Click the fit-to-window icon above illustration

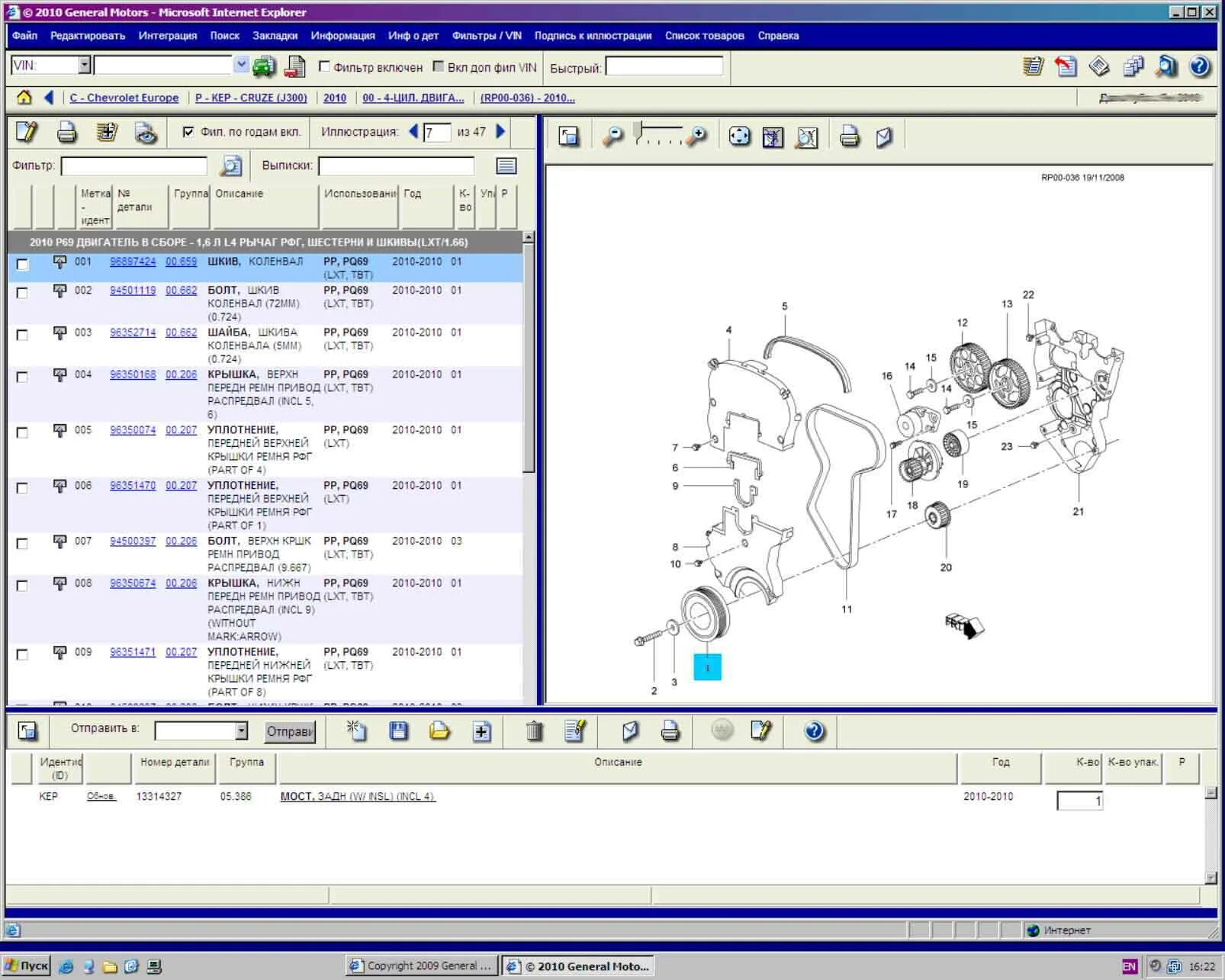pyautogui.click(x=739, y=137)
